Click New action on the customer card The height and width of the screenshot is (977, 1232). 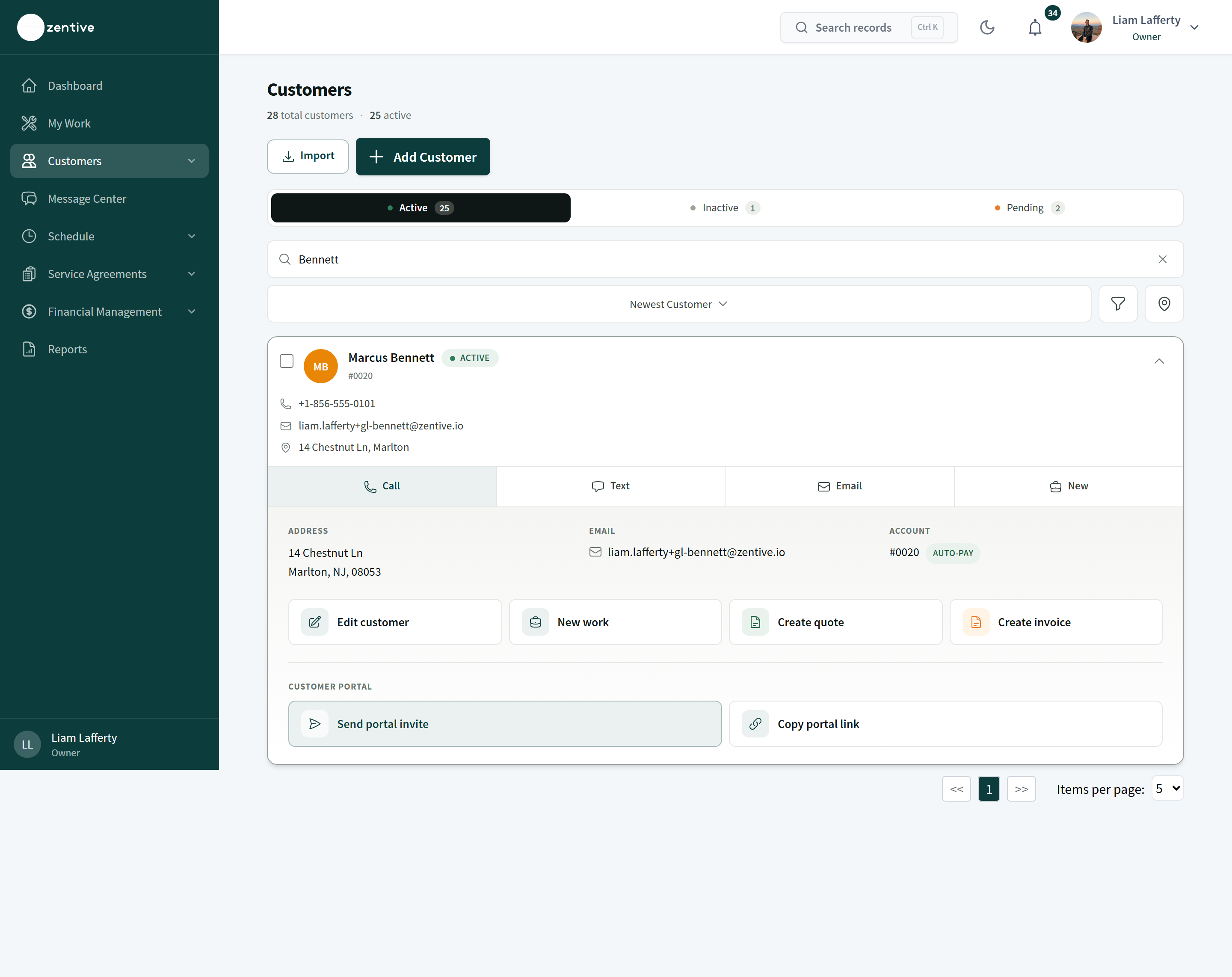[x=1069, y=486]
